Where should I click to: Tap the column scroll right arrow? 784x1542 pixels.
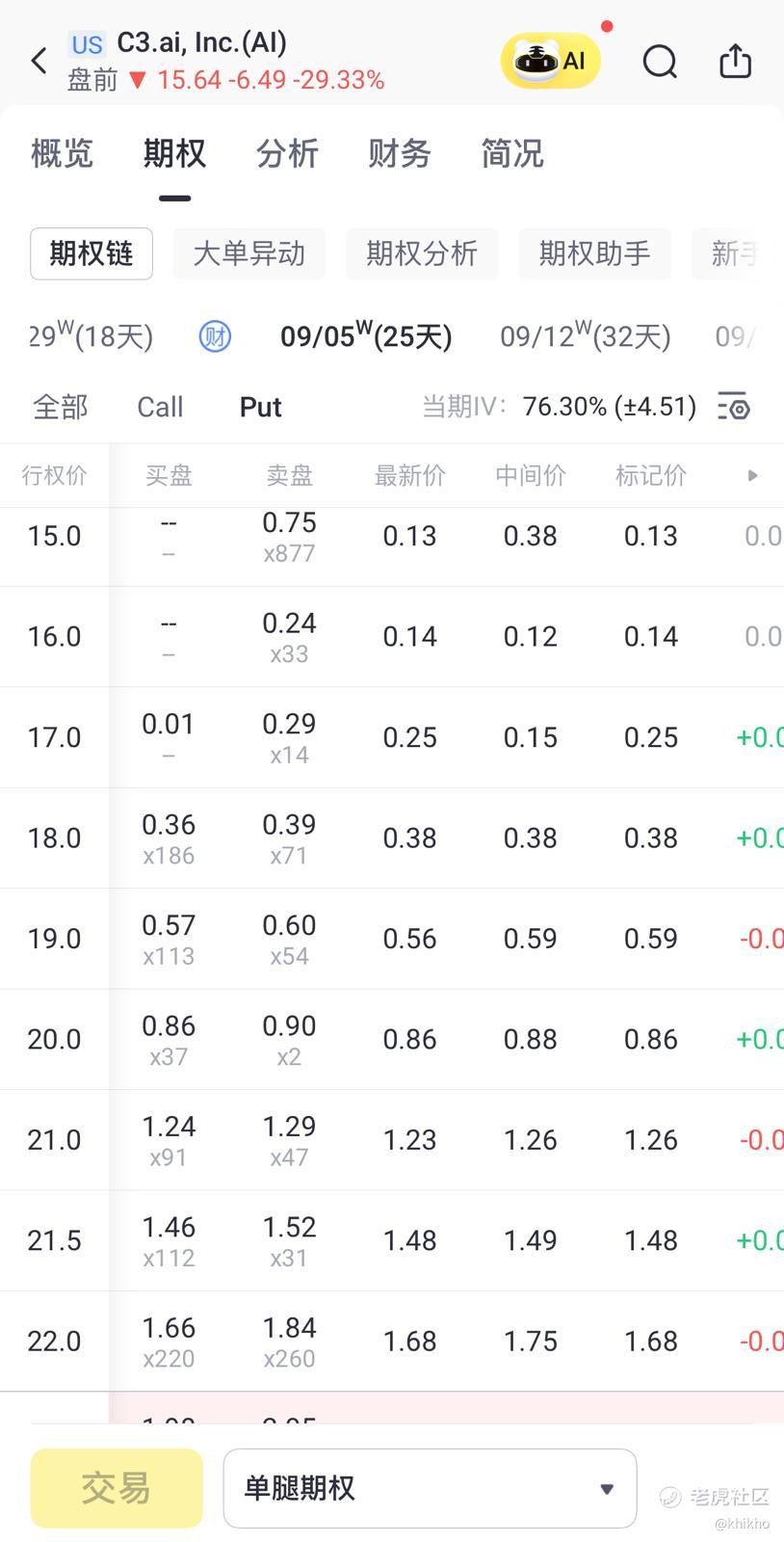(x=752, y=475)
